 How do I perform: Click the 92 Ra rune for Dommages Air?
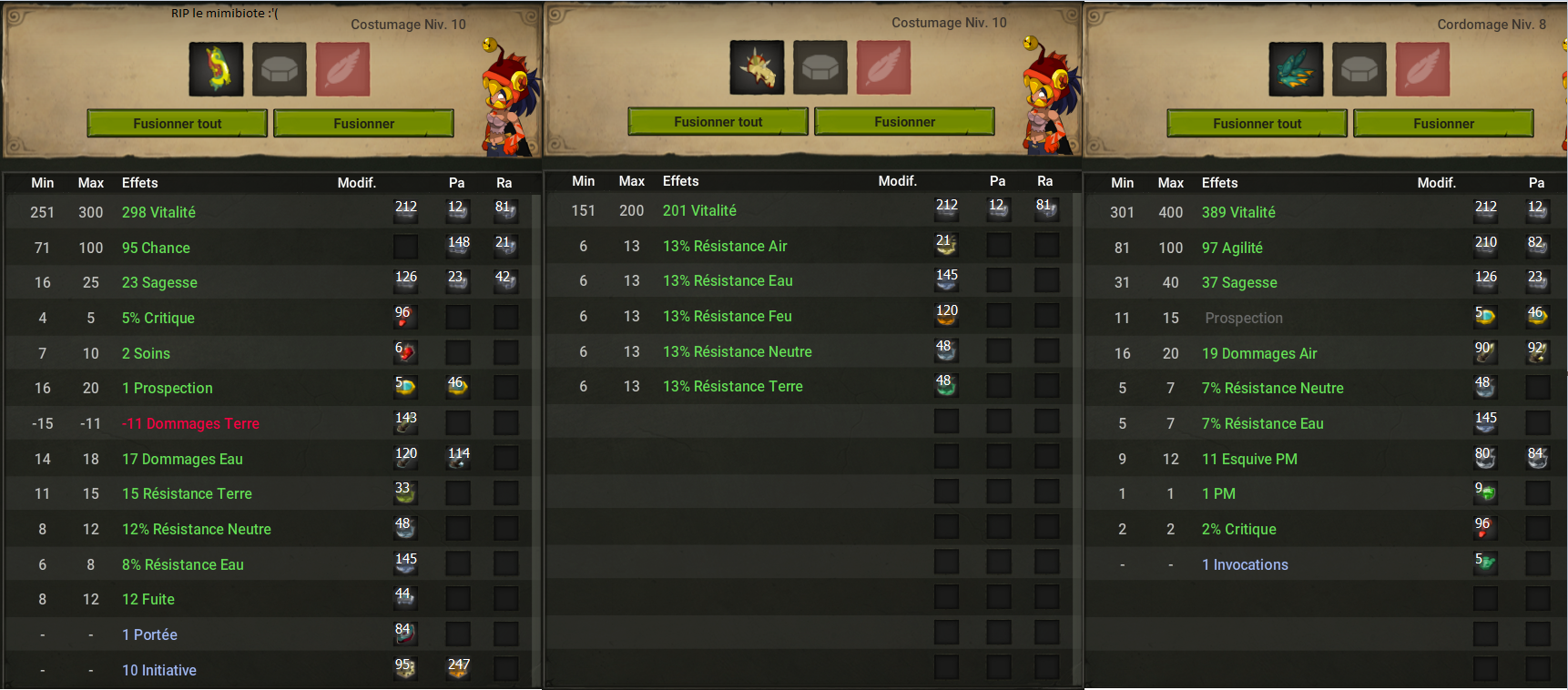1538,352
